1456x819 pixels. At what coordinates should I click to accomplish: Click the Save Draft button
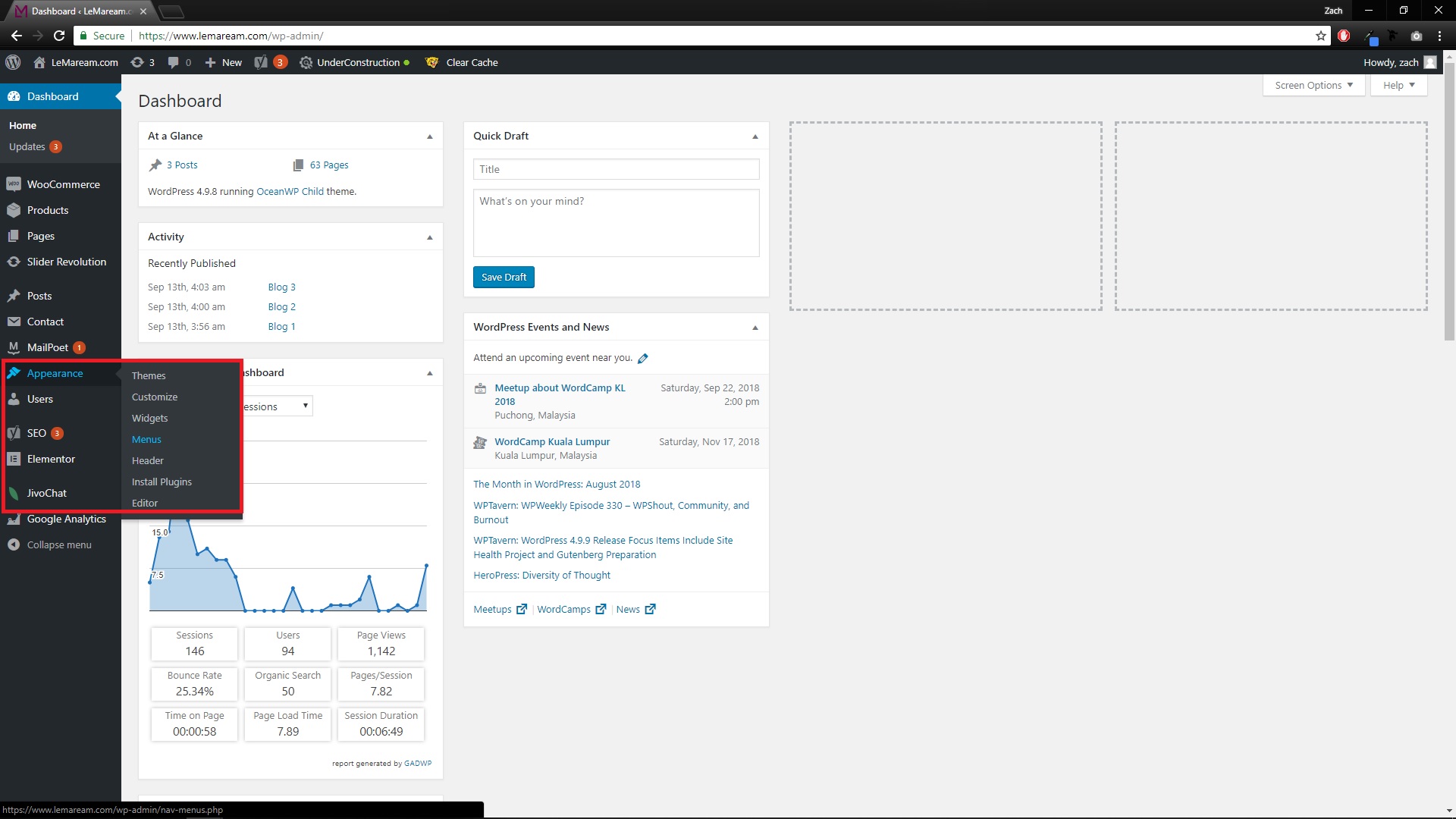click(504, 277)
